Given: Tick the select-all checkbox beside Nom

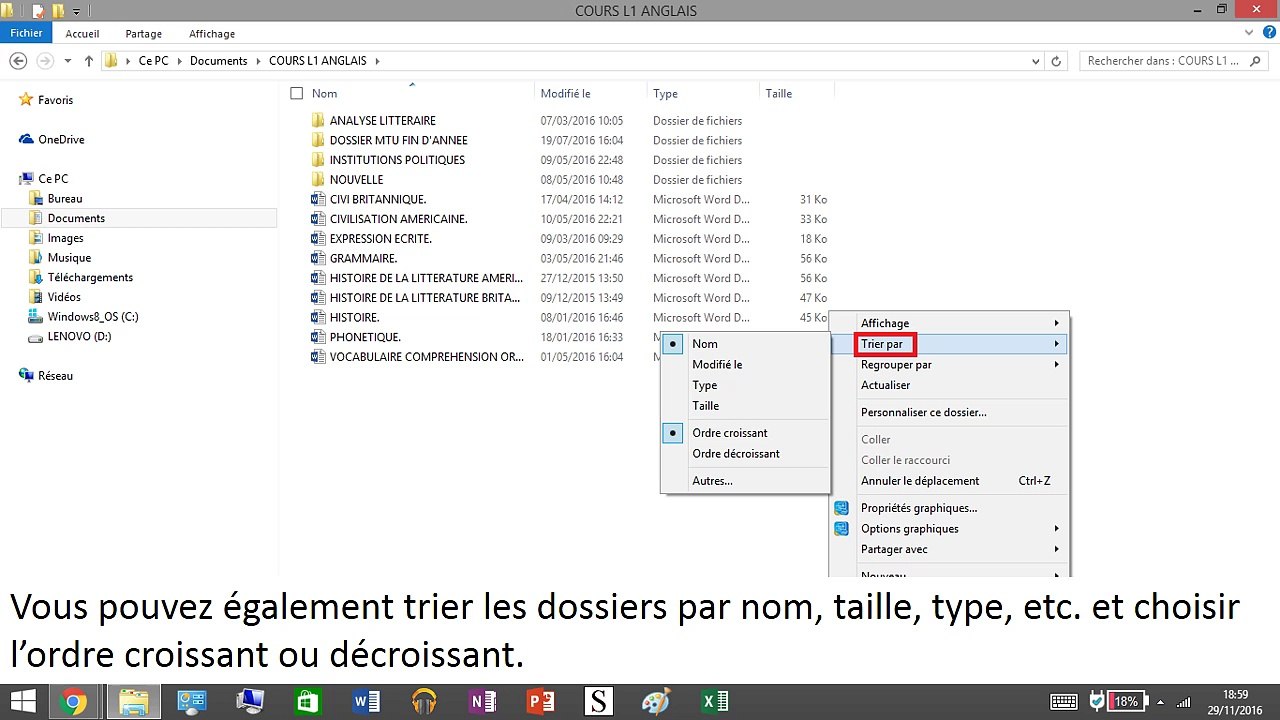Looking at the screenshot, I should point(296,93).
